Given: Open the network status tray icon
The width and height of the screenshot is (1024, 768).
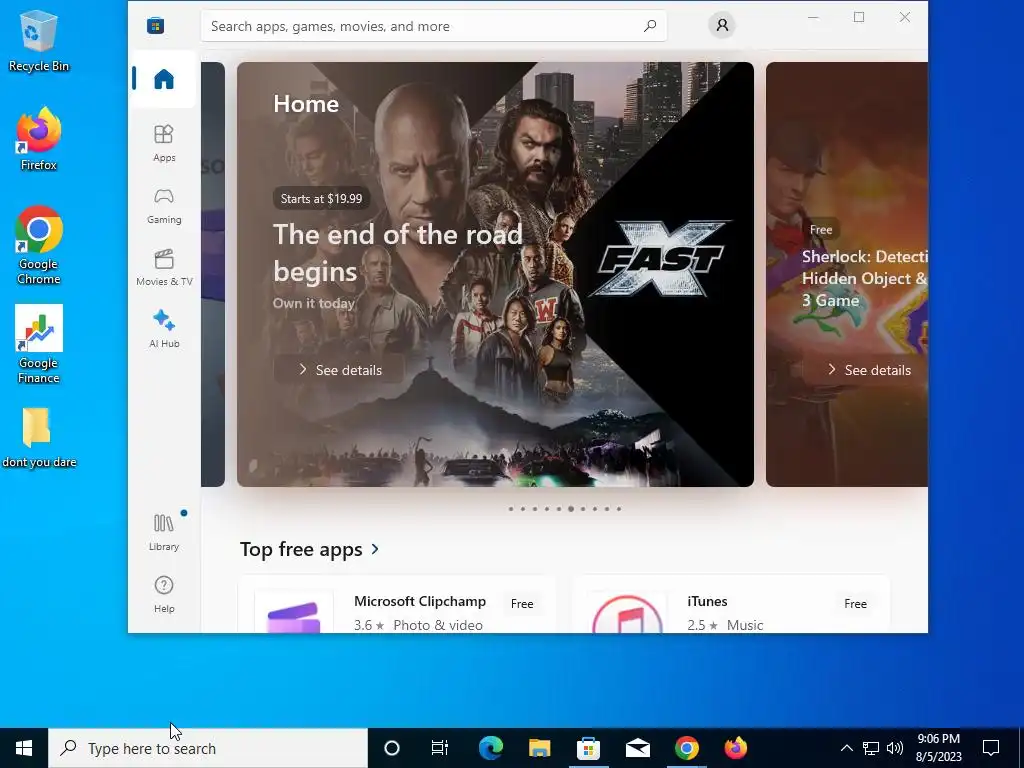Looking at the screenshot, I should coord(871,748).
